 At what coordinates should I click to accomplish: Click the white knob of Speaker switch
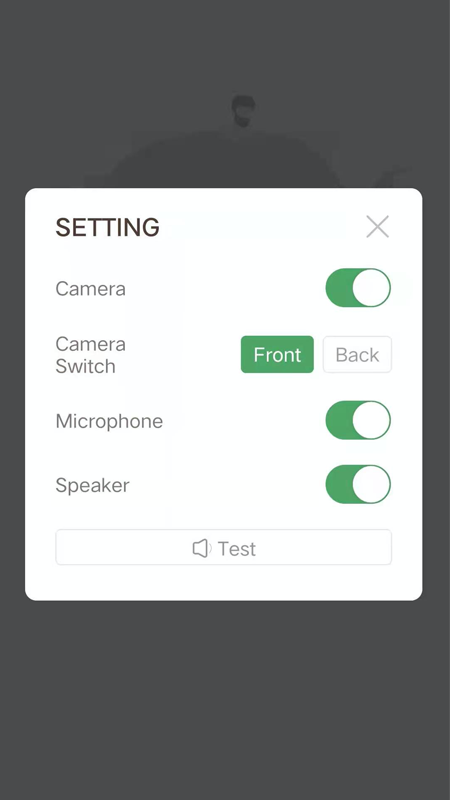[371, 484]
